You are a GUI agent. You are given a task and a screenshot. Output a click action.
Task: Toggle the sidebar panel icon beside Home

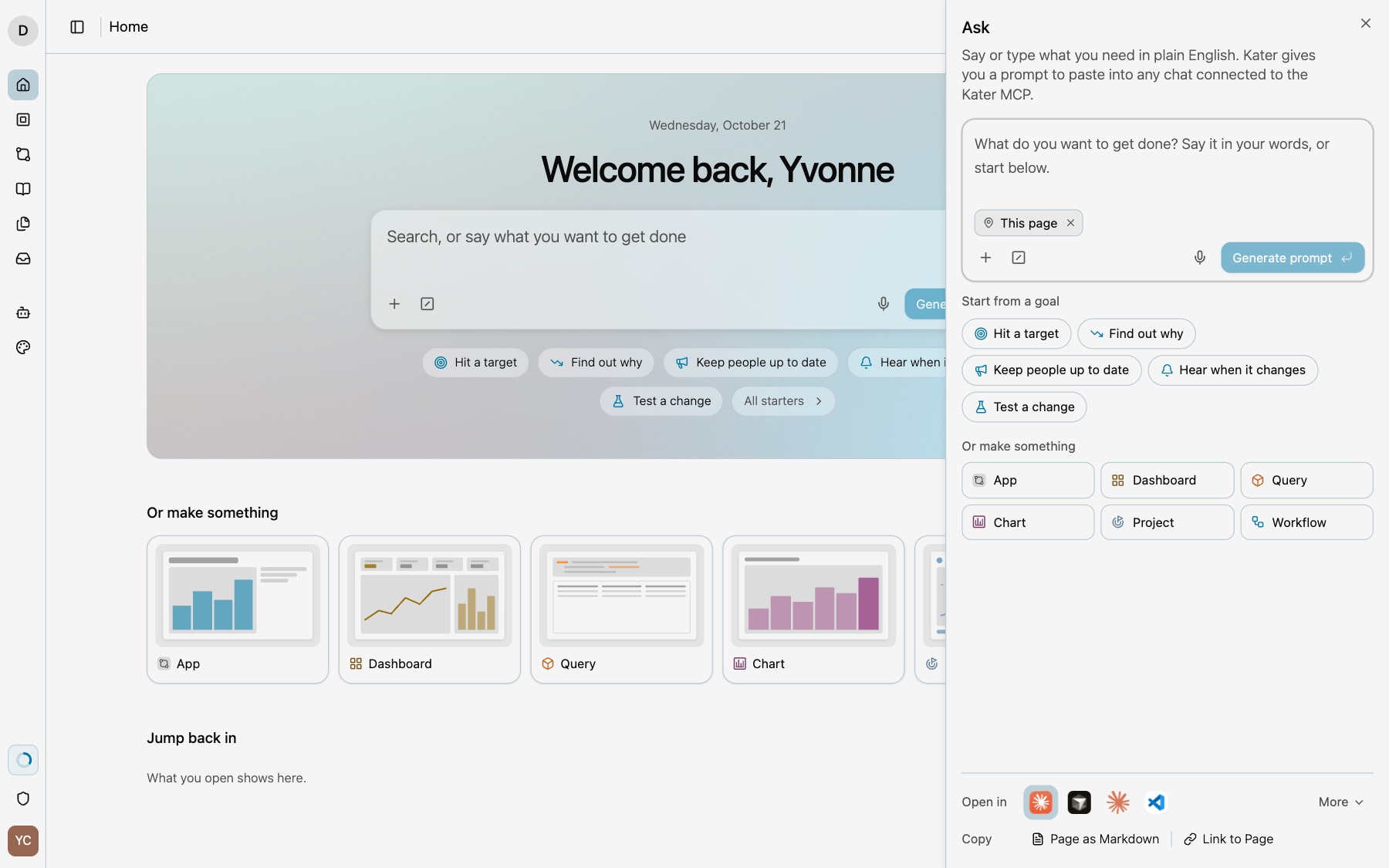[x=77, y=27]
